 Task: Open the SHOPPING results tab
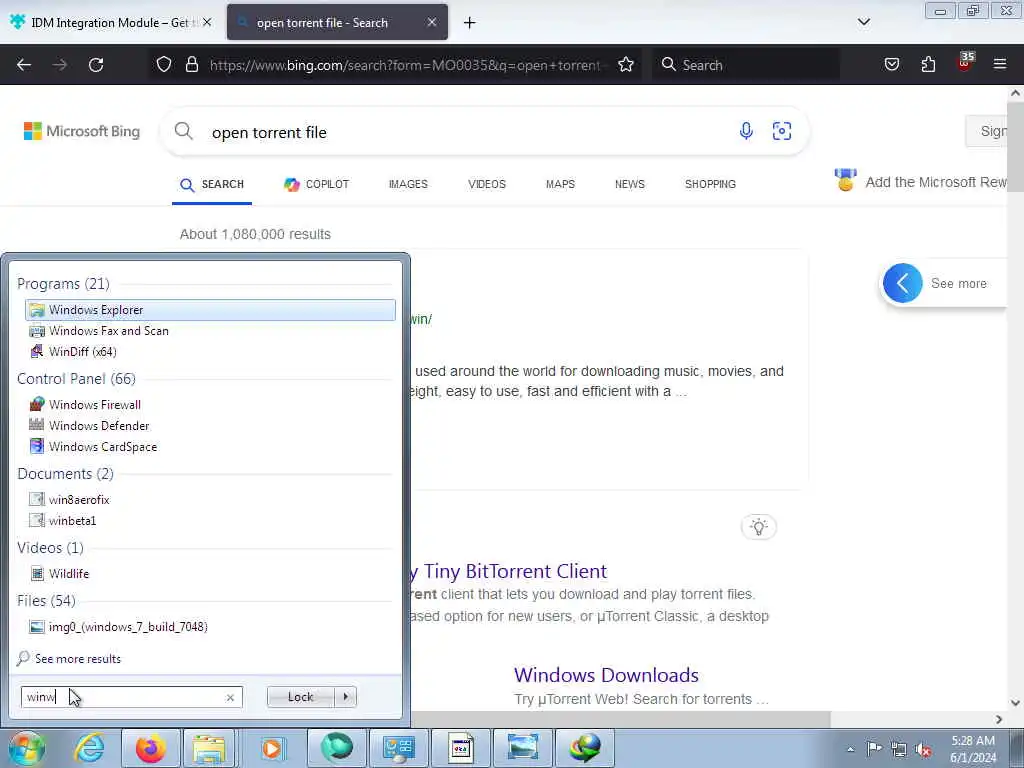710,184
